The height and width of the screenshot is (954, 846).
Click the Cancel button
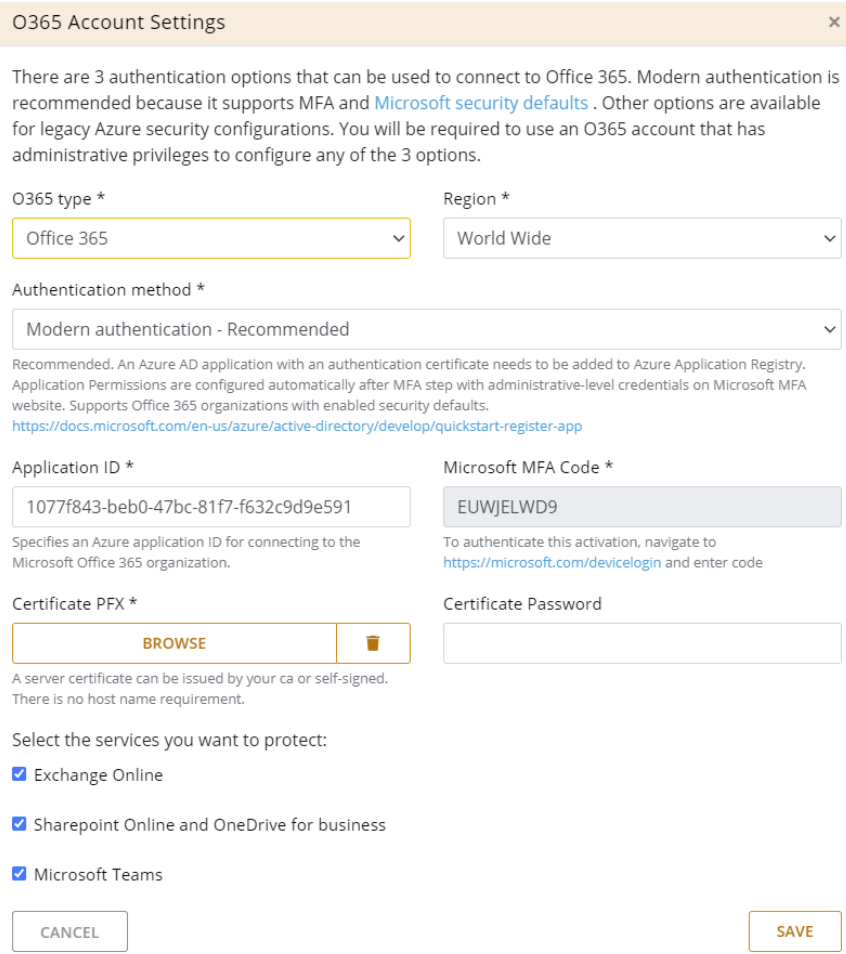[x=70, y=931]
